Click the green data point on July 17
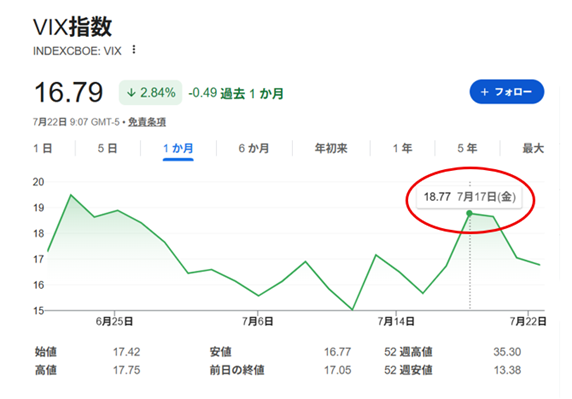 (x=469, y=213)
